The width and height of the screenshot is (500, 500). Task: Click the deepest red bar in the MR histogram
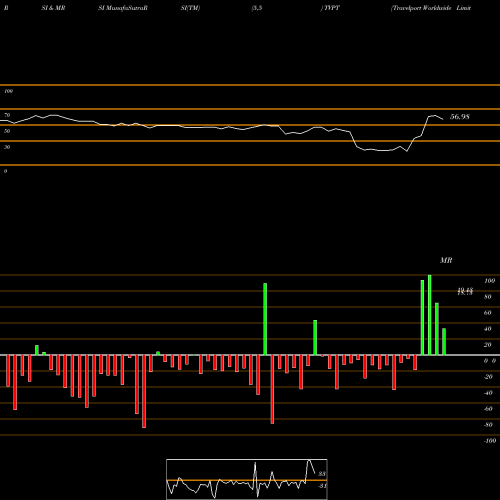coord(144,391)
